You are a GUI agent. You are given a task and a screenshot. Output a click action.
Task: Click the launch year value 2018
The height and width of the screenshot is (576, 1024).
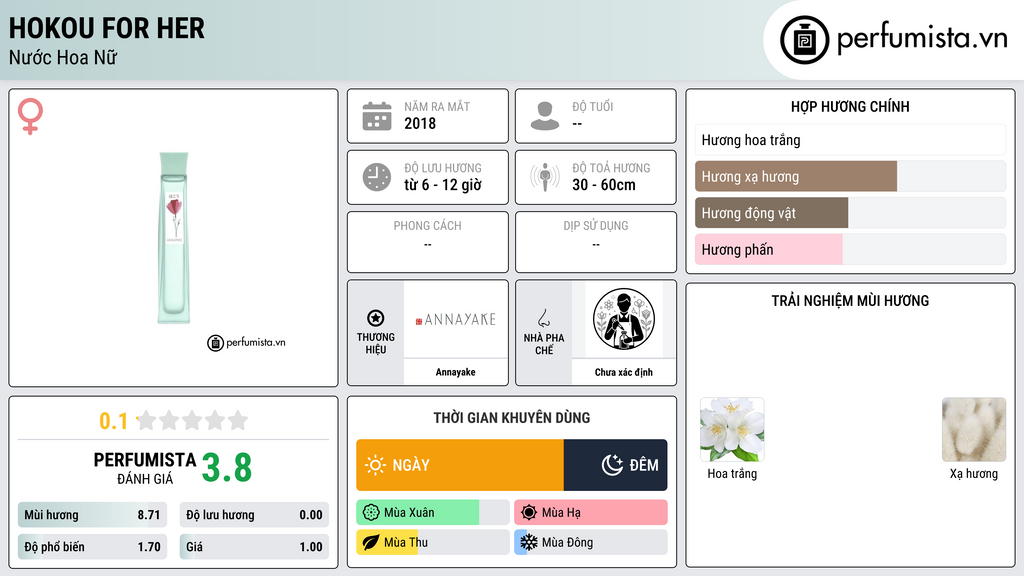coord(420,123)
